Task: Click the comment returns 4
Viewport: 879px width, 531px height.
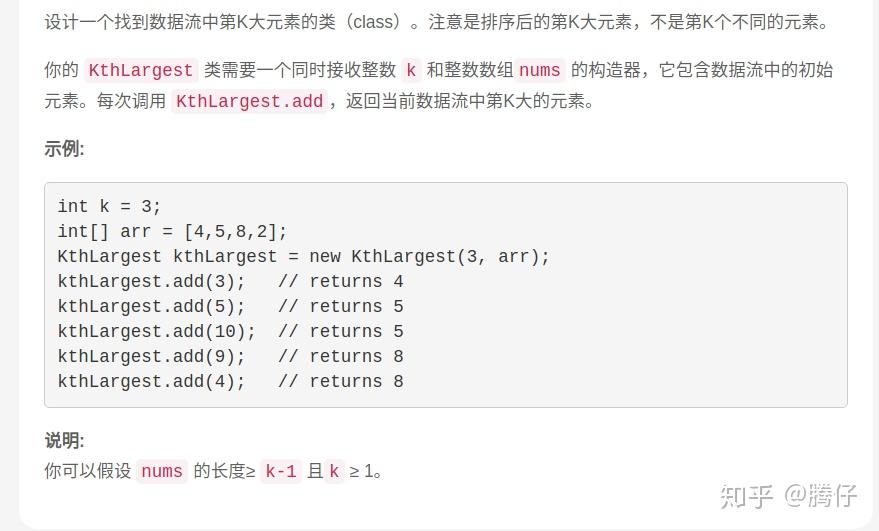Action: pyautogui.click(x=341, y=281)
